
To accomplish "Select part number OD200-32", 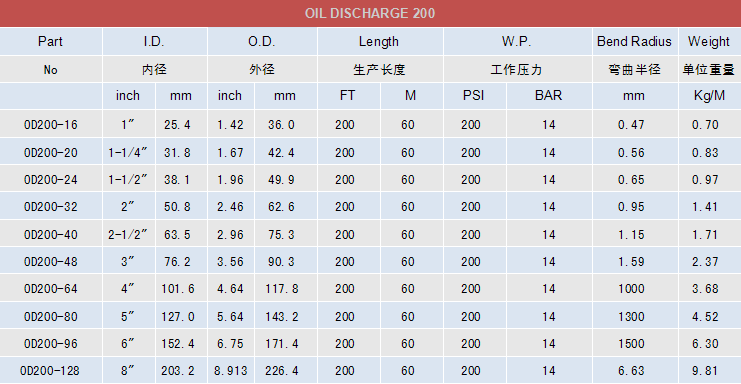I will (51, 206).
